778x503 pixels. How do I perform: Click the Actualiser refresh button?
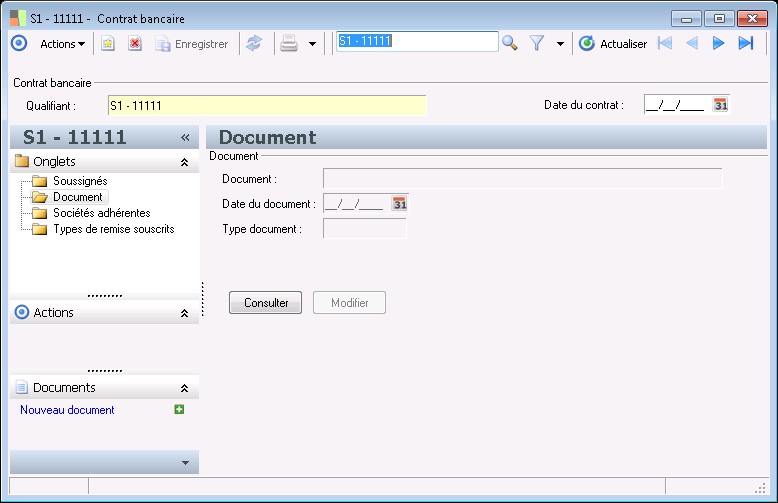point(613,44)
